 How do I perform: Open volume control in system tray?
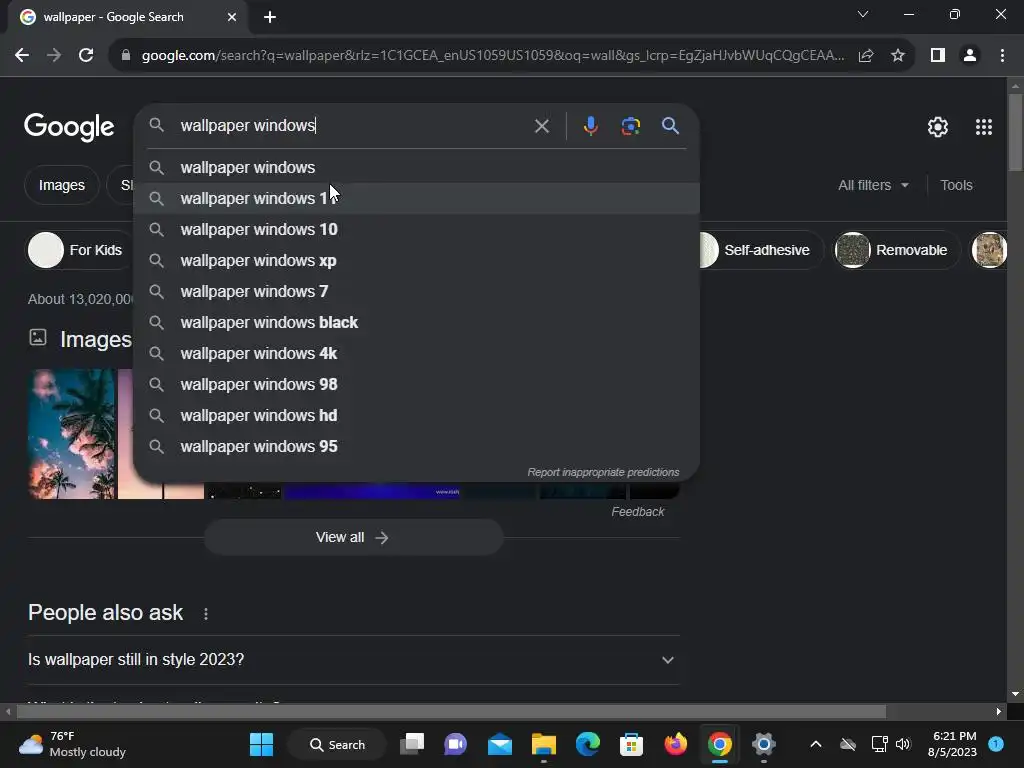click(903, 744)
